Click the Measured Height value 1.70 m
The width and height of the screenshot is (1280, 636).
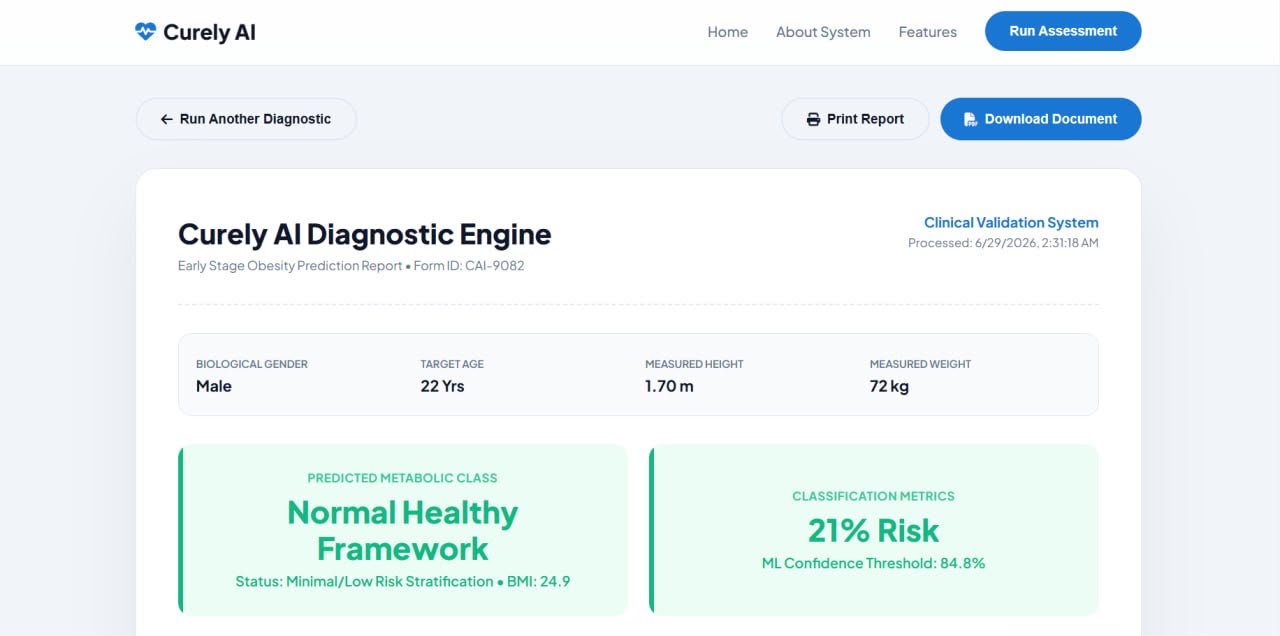[x=669, y=386]
